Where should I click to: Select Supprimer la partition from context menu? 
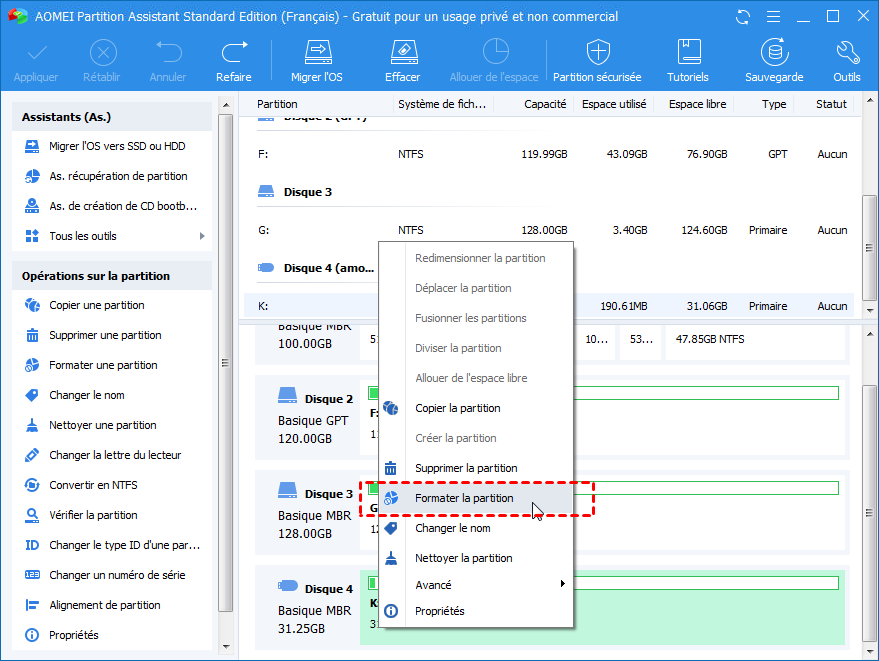(466, 468)
